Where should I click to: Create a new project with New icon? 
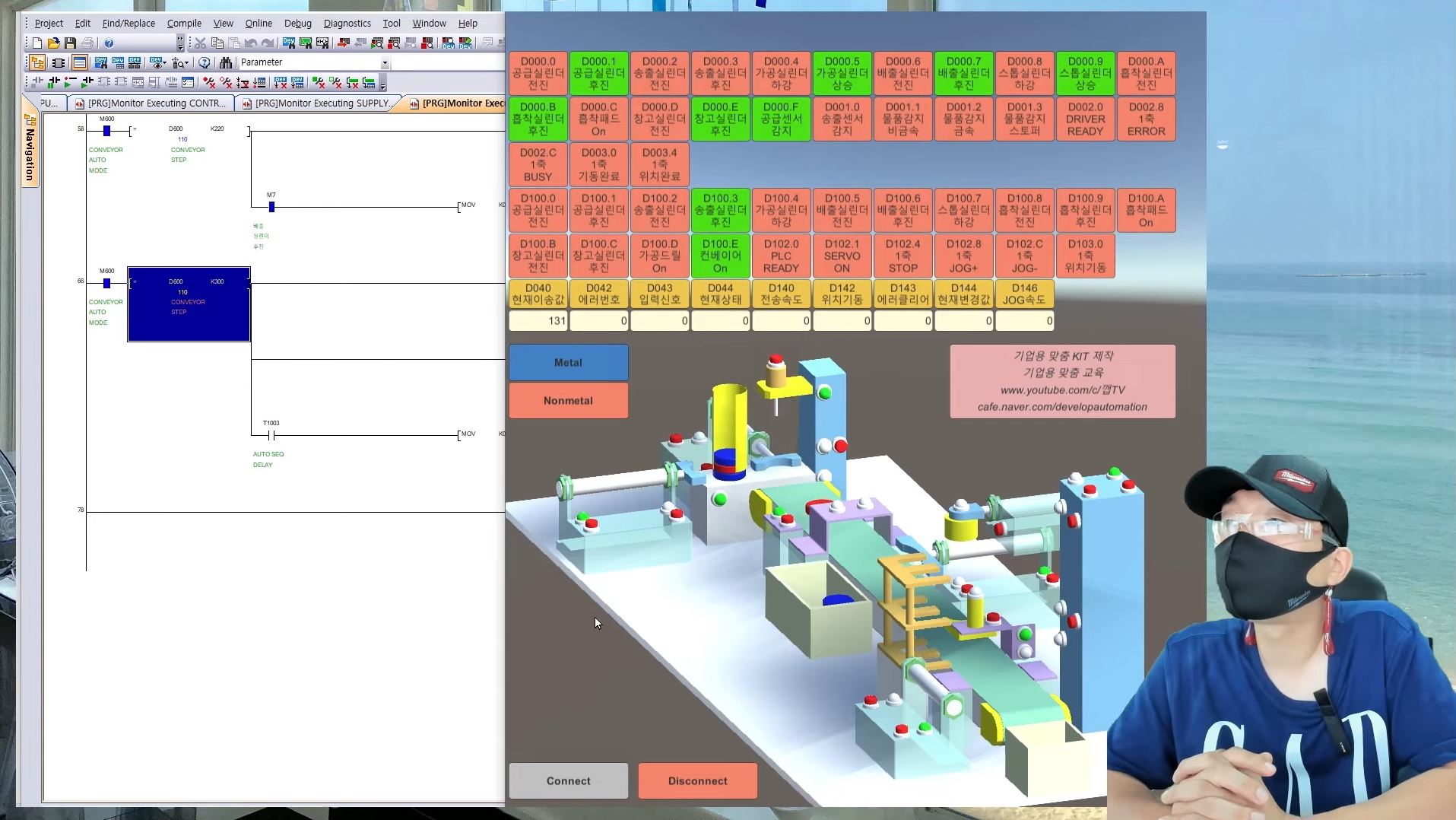coord(36,43)
